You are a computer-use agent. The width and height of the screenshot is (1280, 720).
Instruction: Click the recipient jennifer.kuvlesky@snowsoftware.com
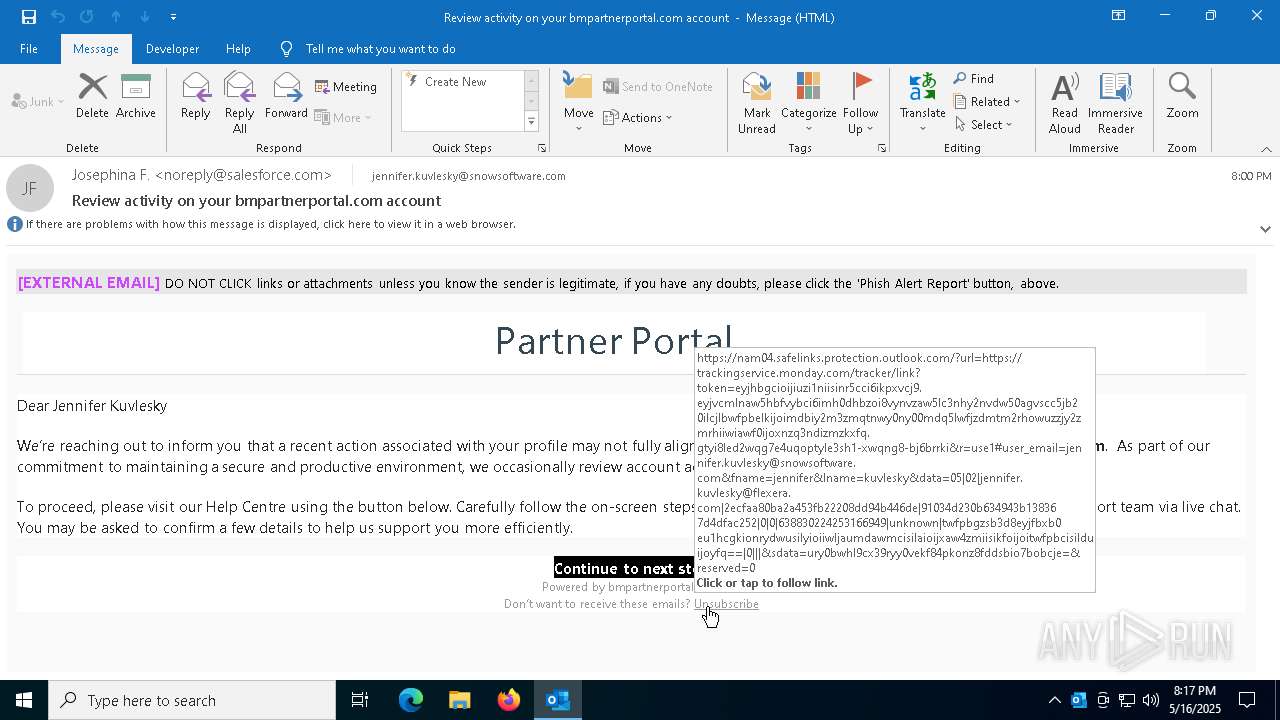[468, 176]
